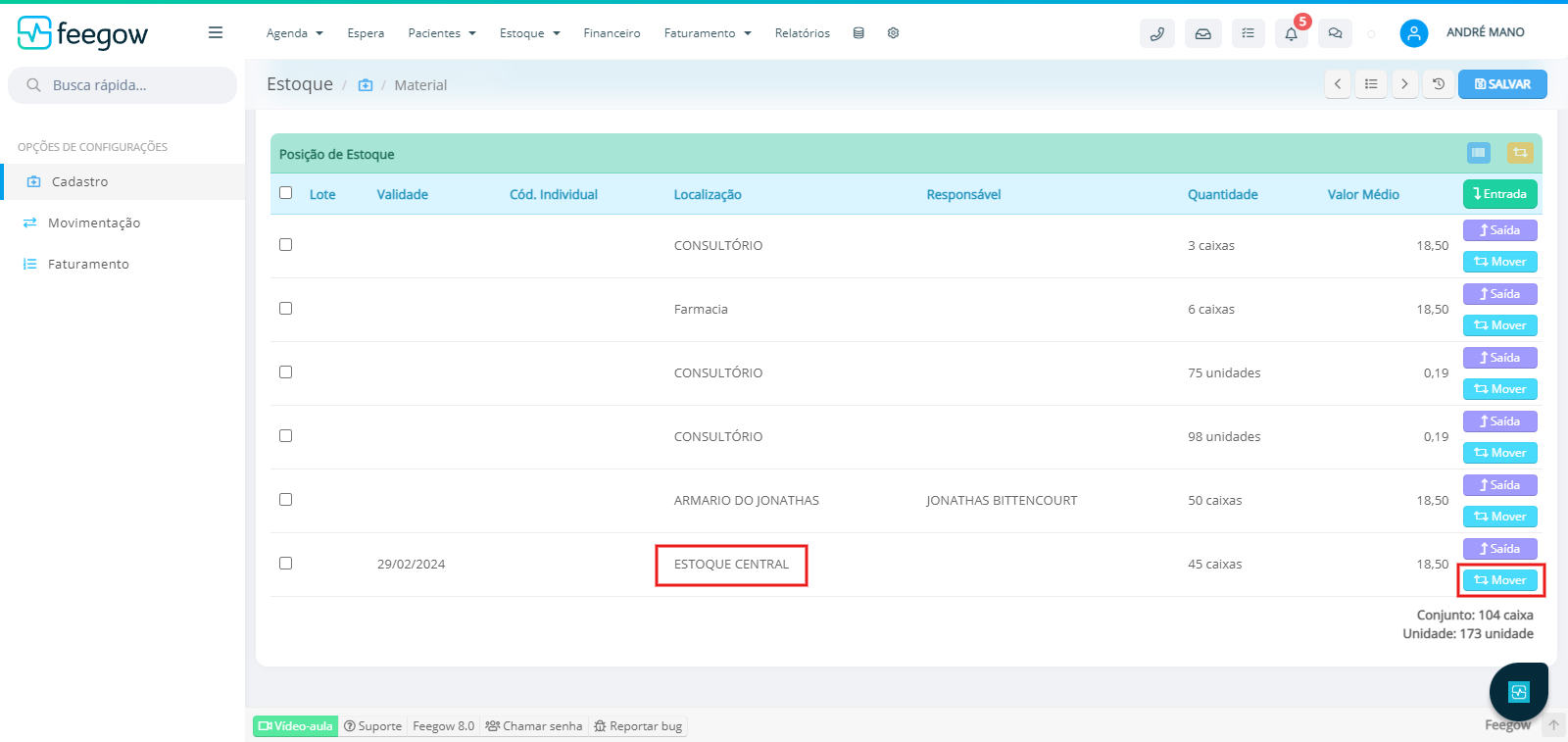
Task: Check the CONSULTÓRIO 75 unidades row checkbox
Action: [x=286, y=372]
